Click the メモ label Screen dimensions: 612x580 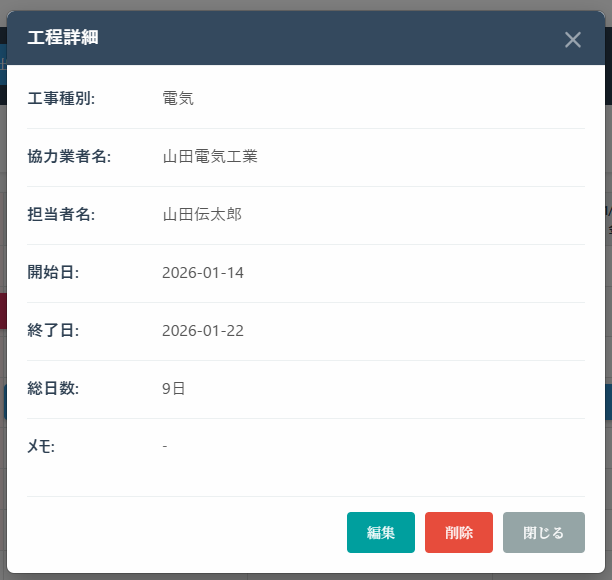click(x=41, y=447)
